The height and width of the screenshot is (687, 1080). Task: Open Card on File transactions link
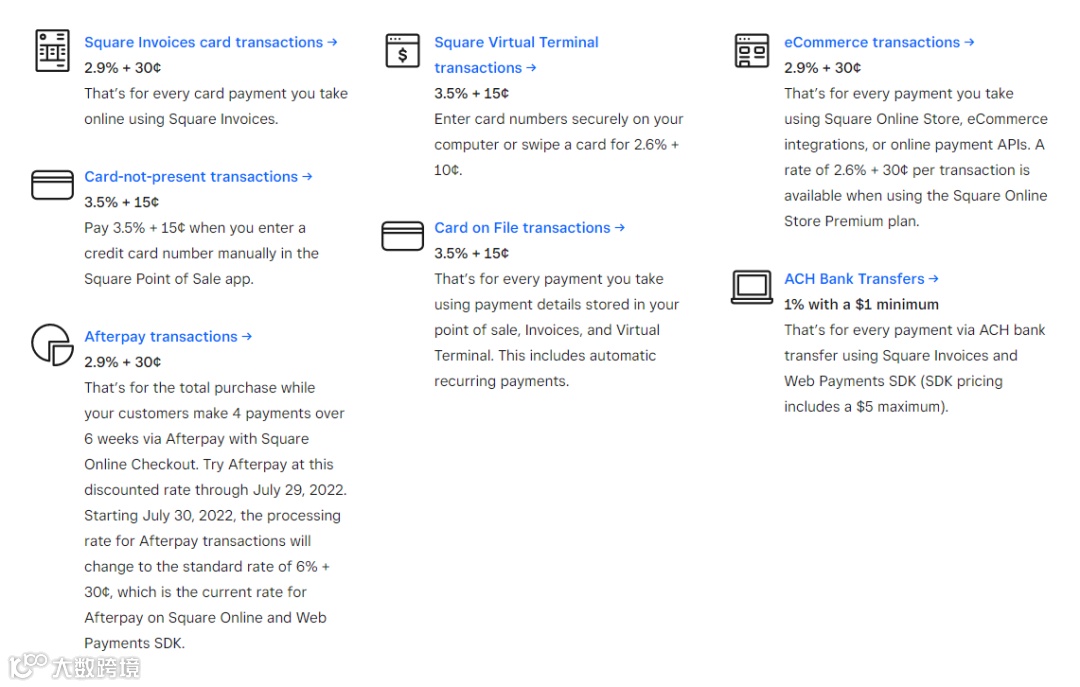529,227
